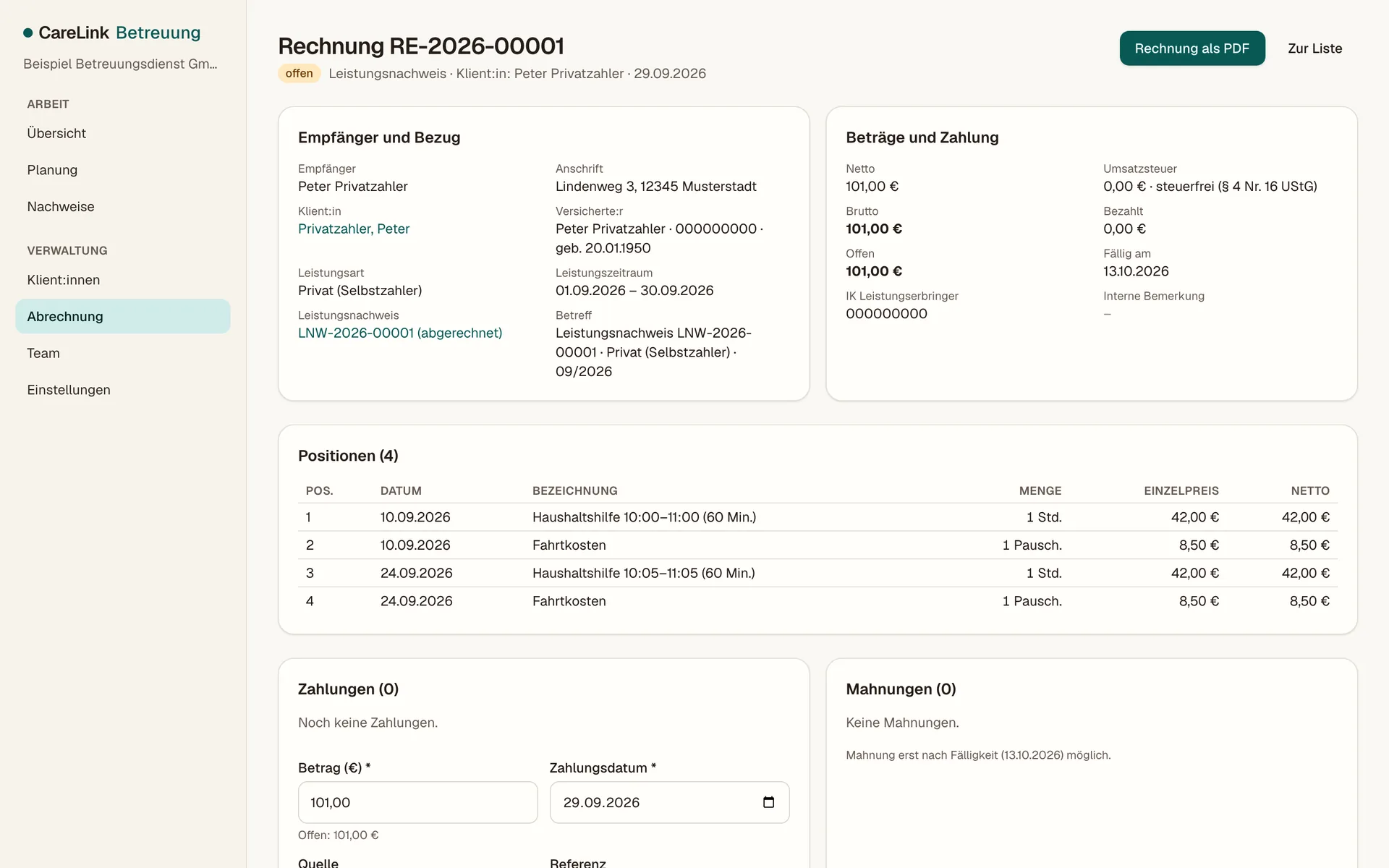Image resolution: width=1389 pixels, height=868 pixels.
Task: Open Nachweise in sidebar
Action: (122, 207)
